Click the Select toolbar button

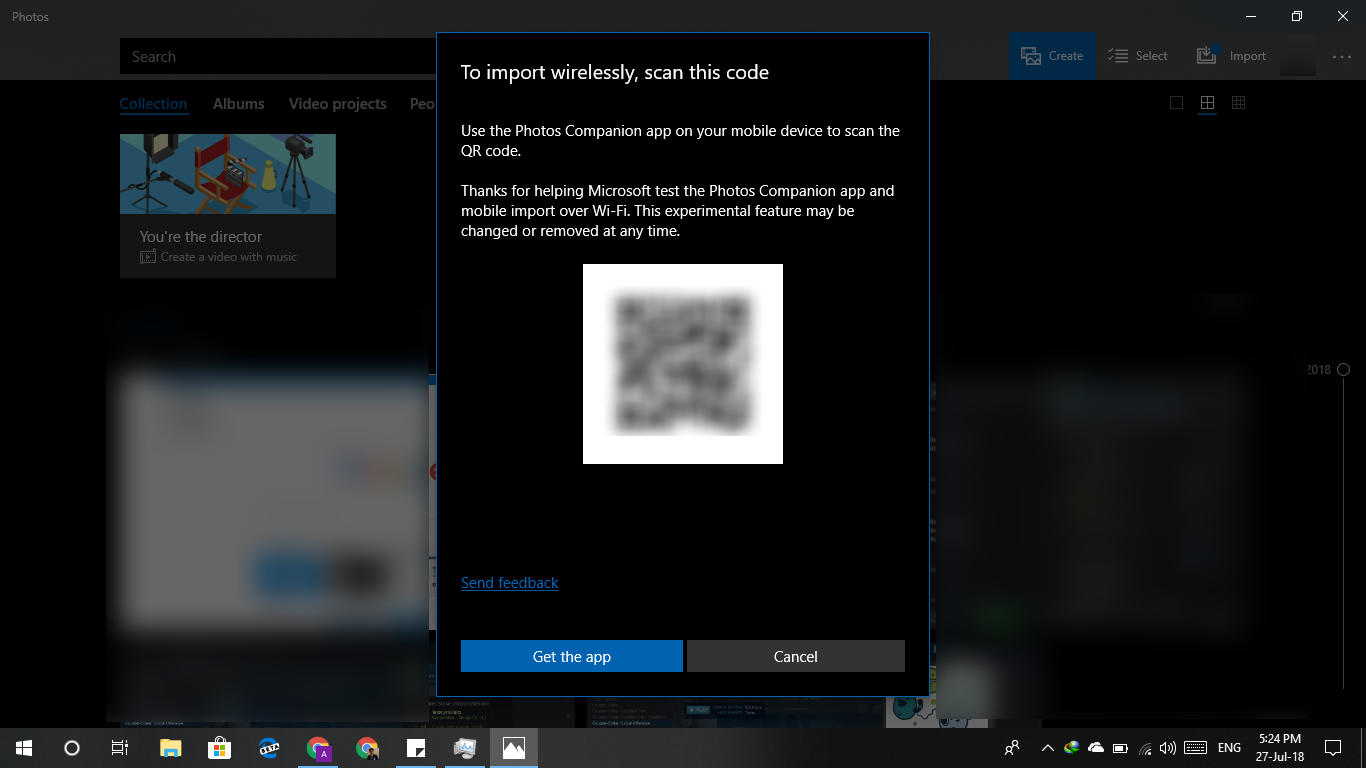[x=1138, y=56]
